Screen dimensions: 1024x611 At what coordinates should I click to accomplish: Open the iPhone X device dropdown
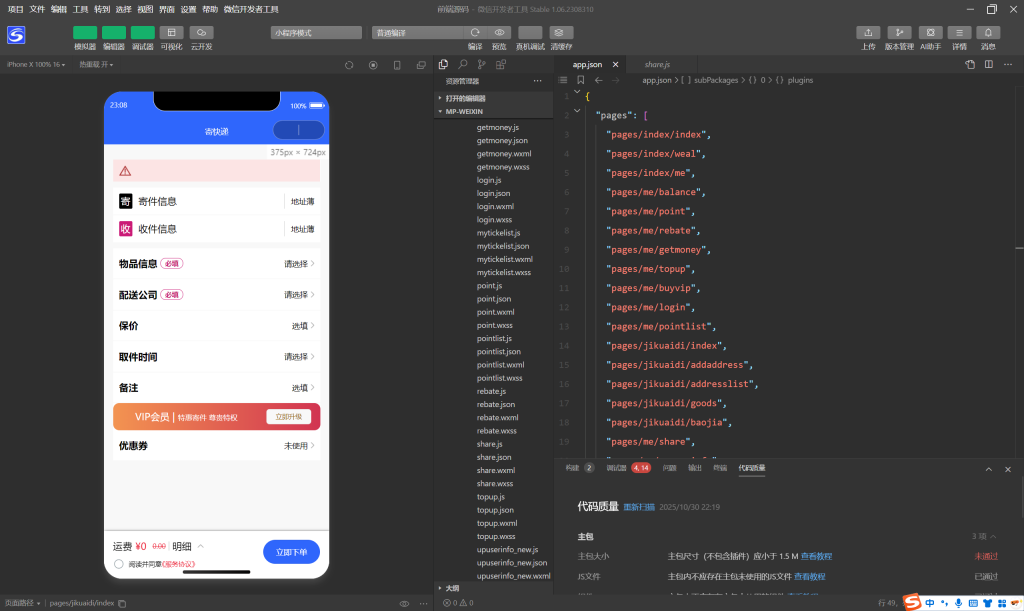[35, 65]
